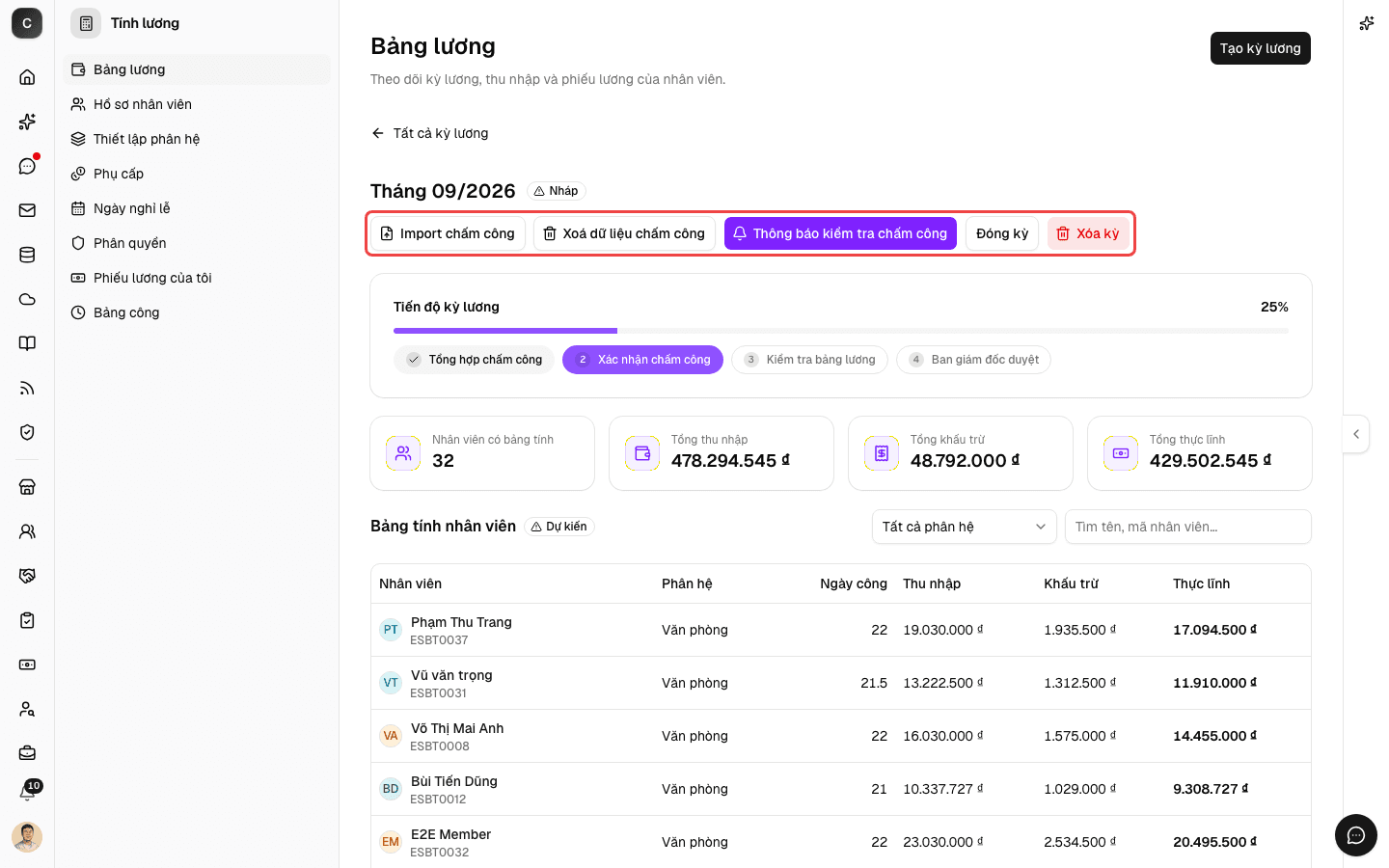Open the handshake icon in left rail
This screenshot has width=1389, height=868.
coord(27,576)
